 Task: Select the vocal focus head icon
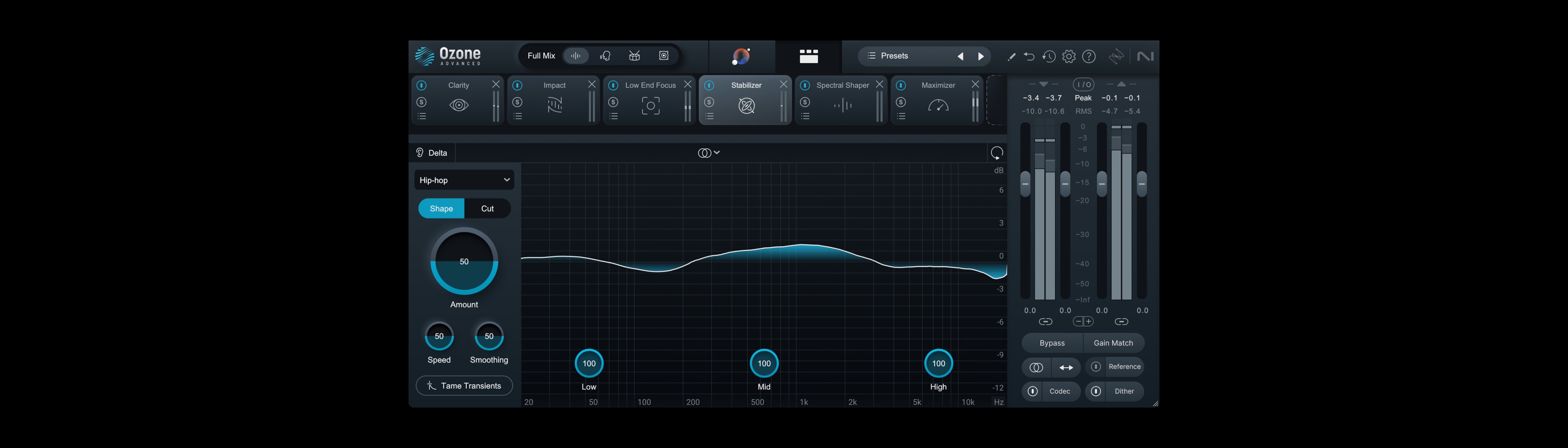(605, 56)
